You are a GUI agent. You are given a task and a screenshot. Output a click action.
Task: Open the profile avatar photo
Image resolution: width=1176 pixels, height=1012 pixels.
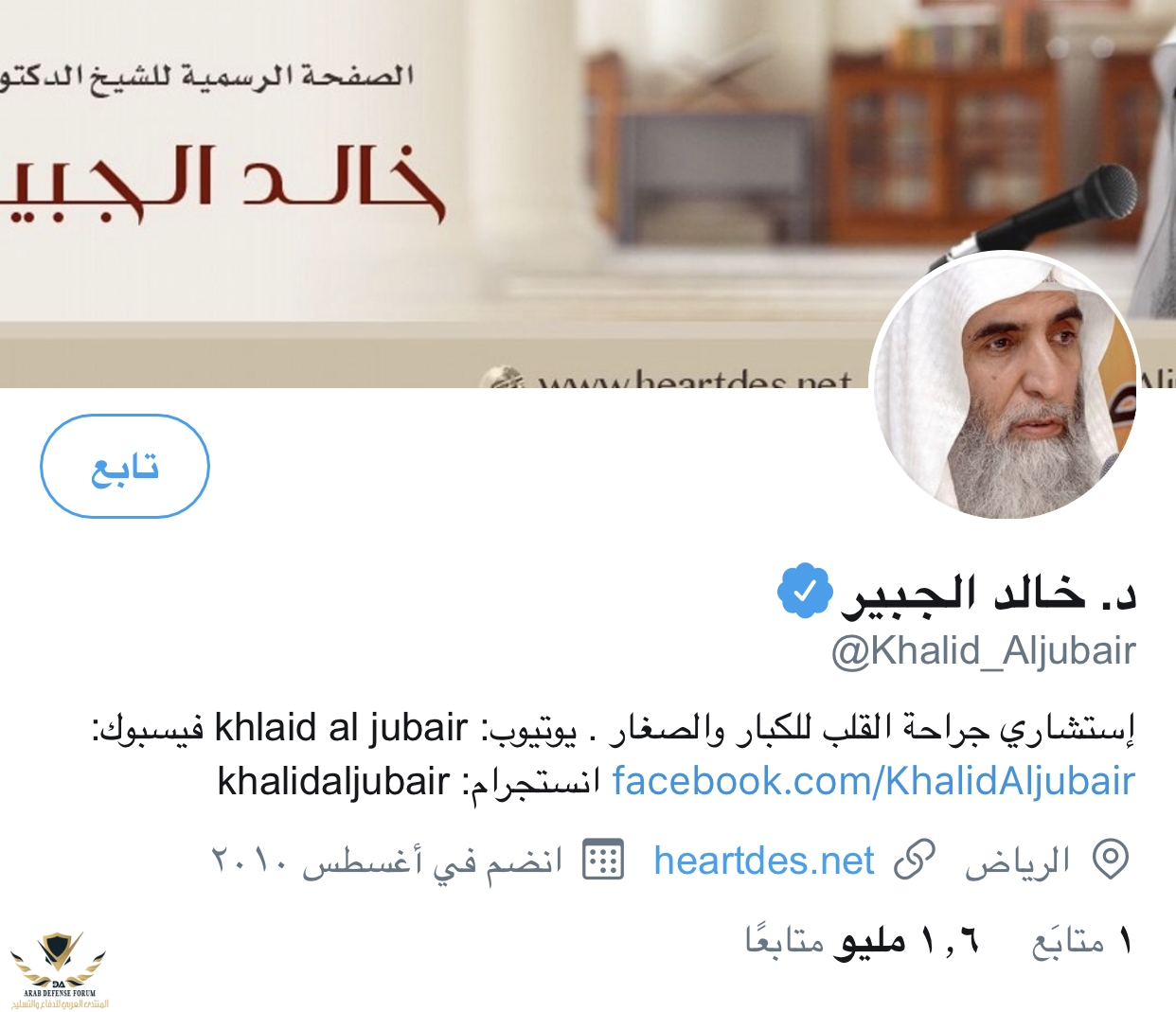point(1005,385)
